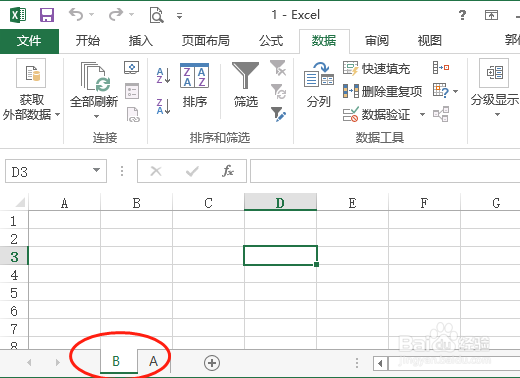This screenshot has height=378, width=520.
Task: Click the Enter checkmark formula bar button
Action: coord(192,171)
